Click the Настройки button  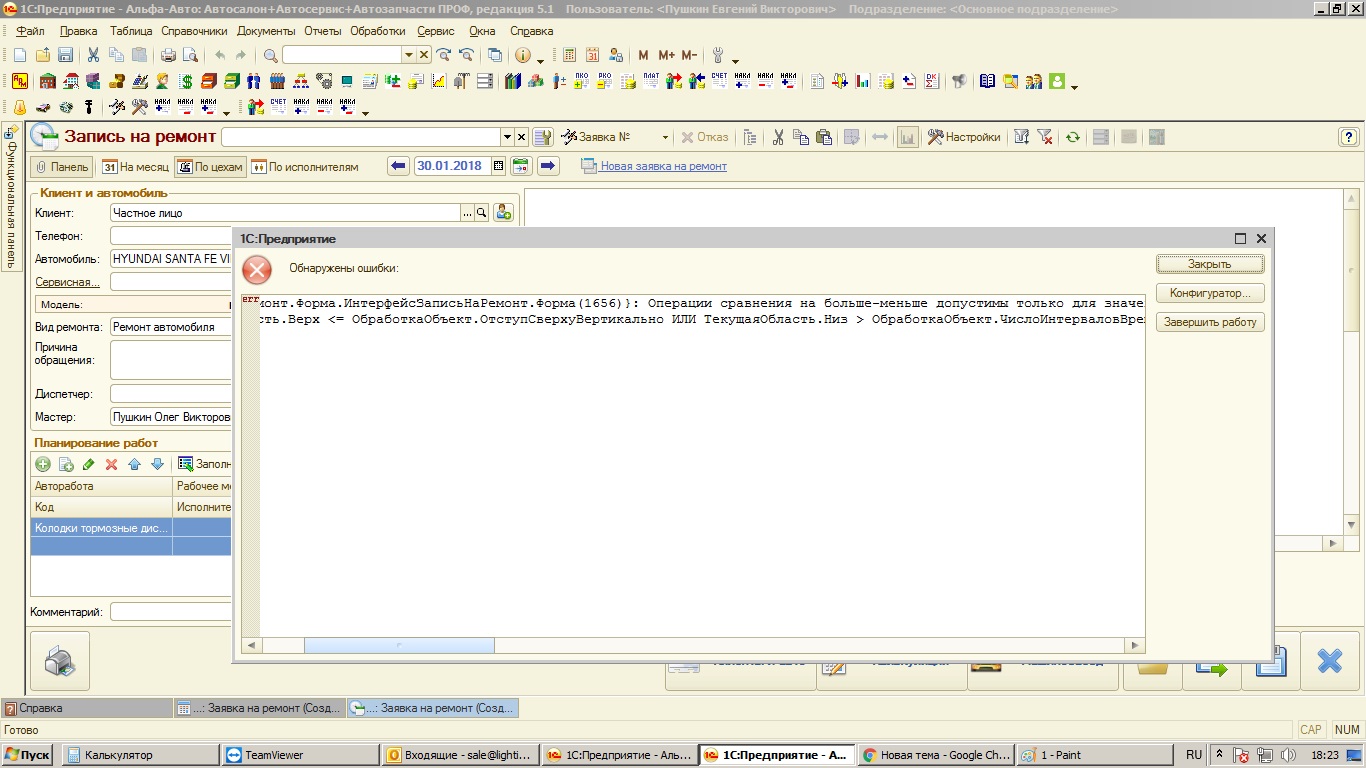964,137
